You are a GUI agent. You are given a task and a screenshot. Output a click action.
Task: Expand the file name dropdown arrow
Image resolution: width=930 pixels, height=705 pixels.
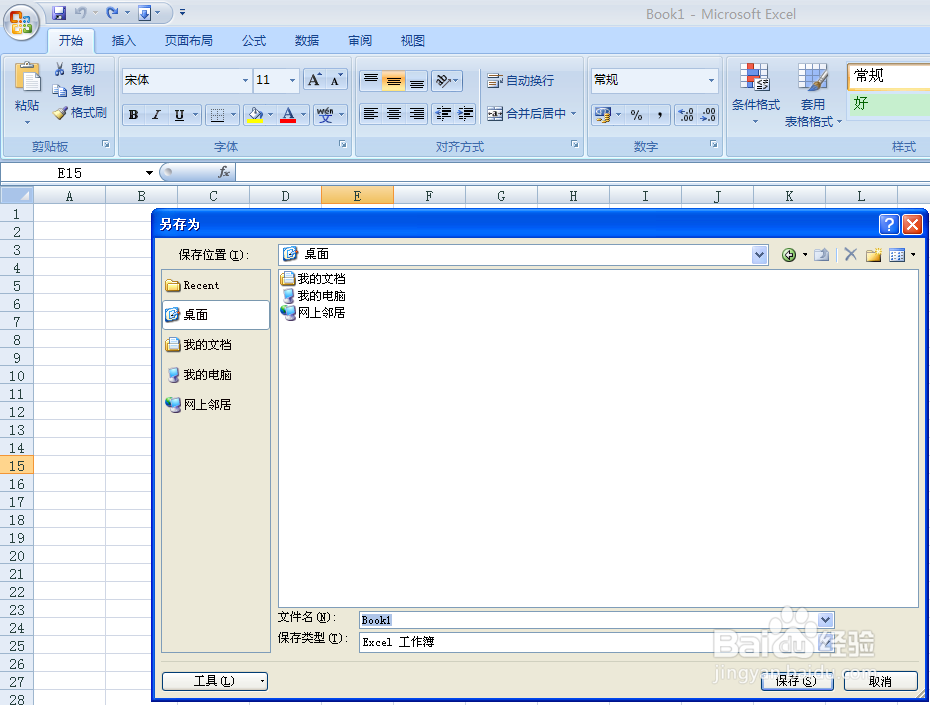tap(825, 620)
